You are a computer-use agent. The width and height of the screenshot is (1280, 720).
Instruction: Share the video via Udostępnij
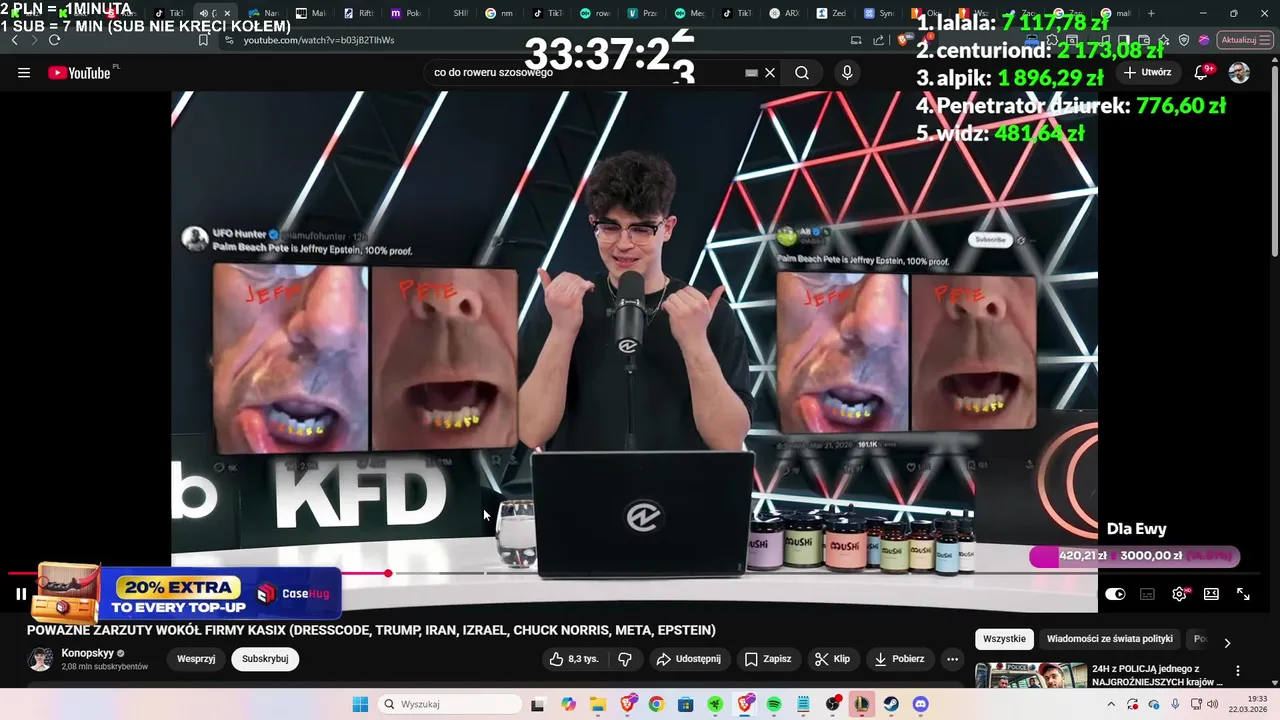(688, 659)
